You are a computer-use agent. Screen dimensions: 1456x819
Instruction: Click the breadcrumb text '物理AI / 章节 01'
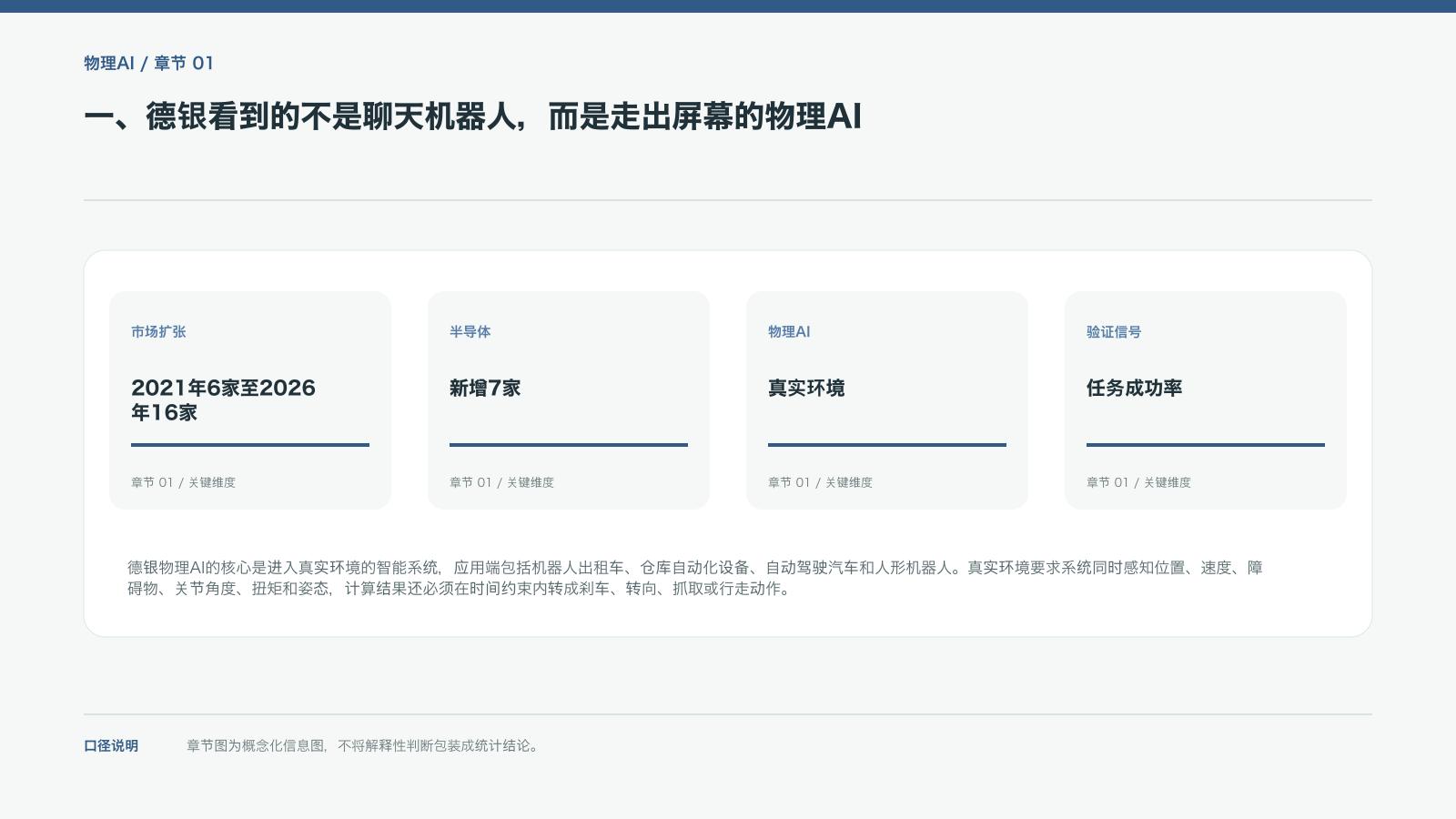pos(148,63)
